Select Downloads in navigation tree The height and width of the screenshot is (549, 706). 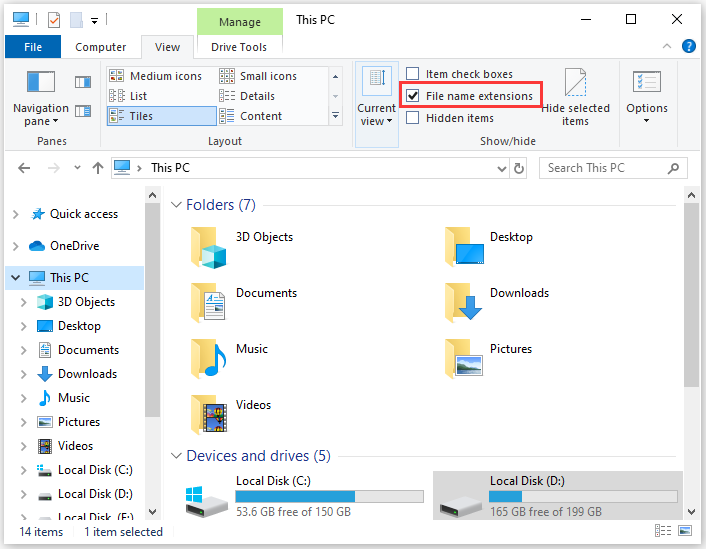[87, 374]
